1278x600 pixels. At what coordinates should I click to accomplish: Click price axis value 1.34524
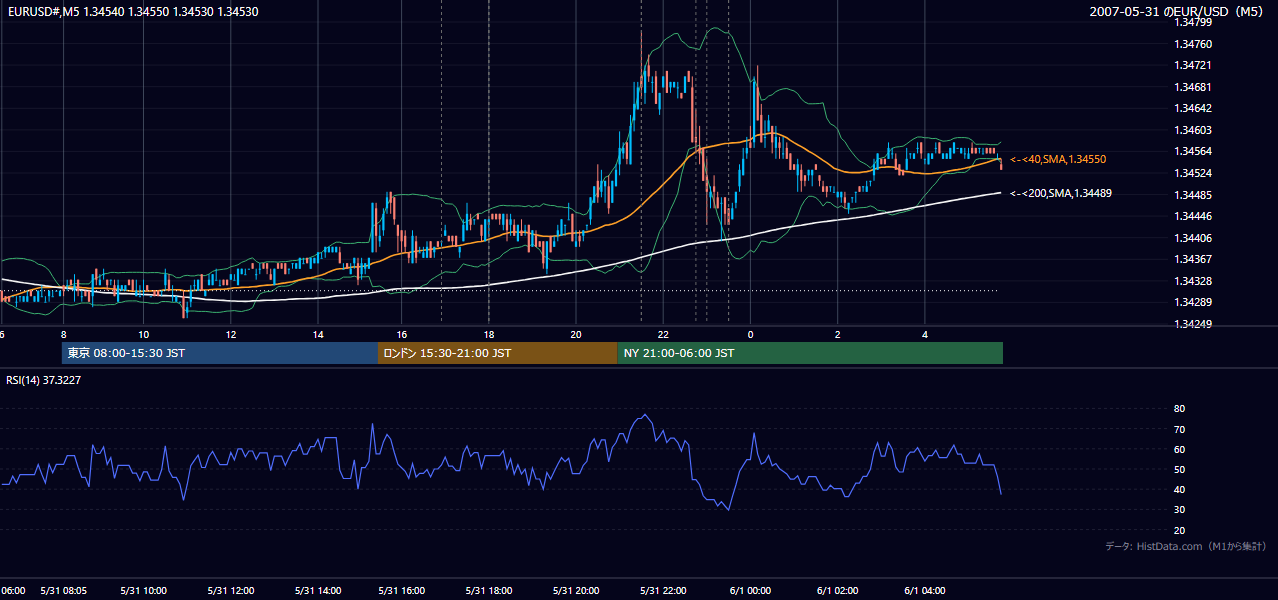coord(1191,173)
